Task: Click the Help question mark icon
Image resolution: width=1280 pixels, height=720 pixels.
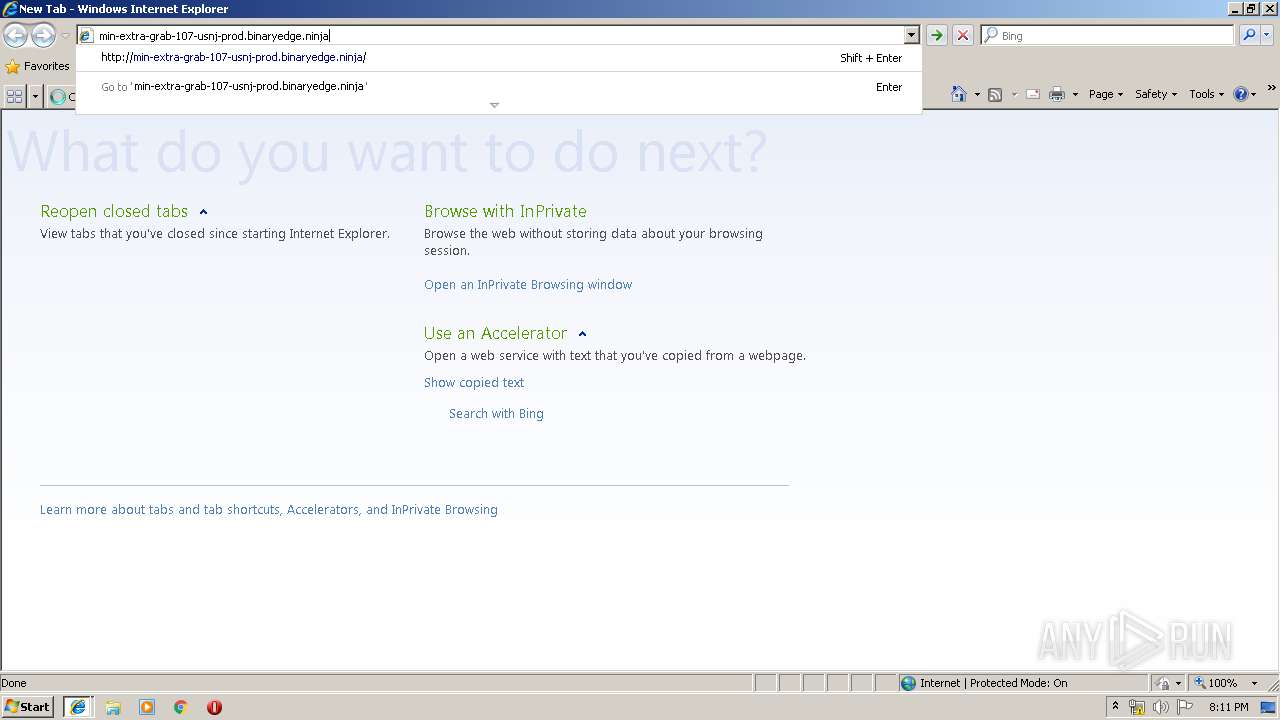Action: pyautogui.click(x=1241, y=94)
